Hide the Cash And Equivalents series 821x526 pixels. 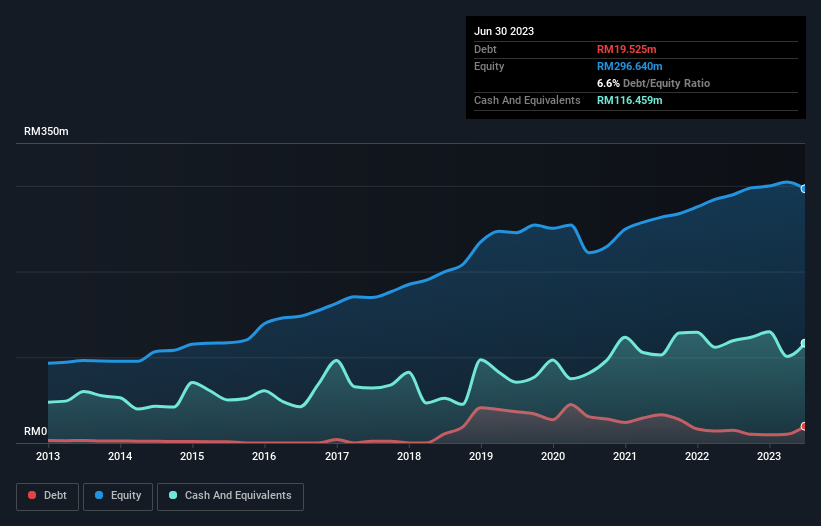(x=230, y=496)
